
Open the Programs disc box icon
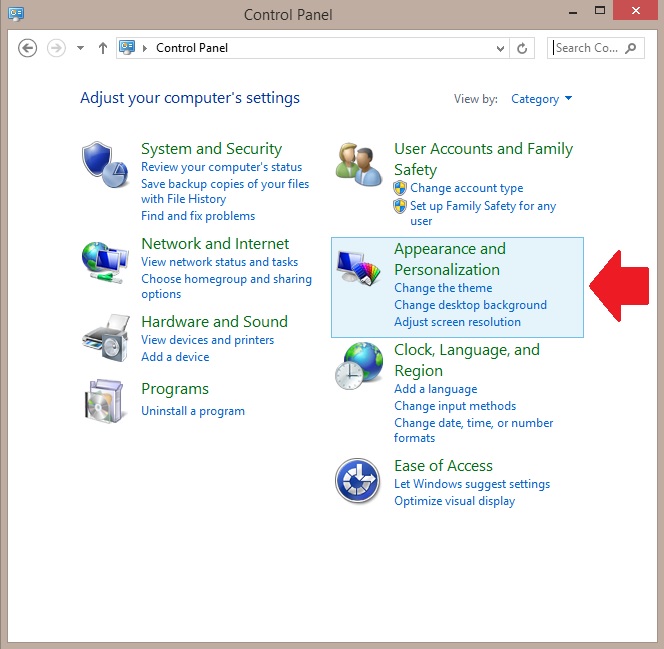click(x=104, y=401)
